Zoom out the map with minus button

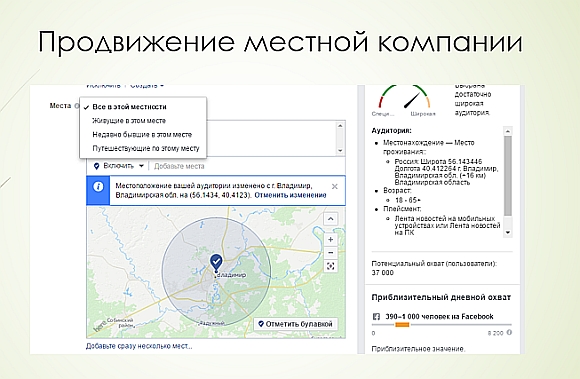pyautogui.click(x=330, y=253)
